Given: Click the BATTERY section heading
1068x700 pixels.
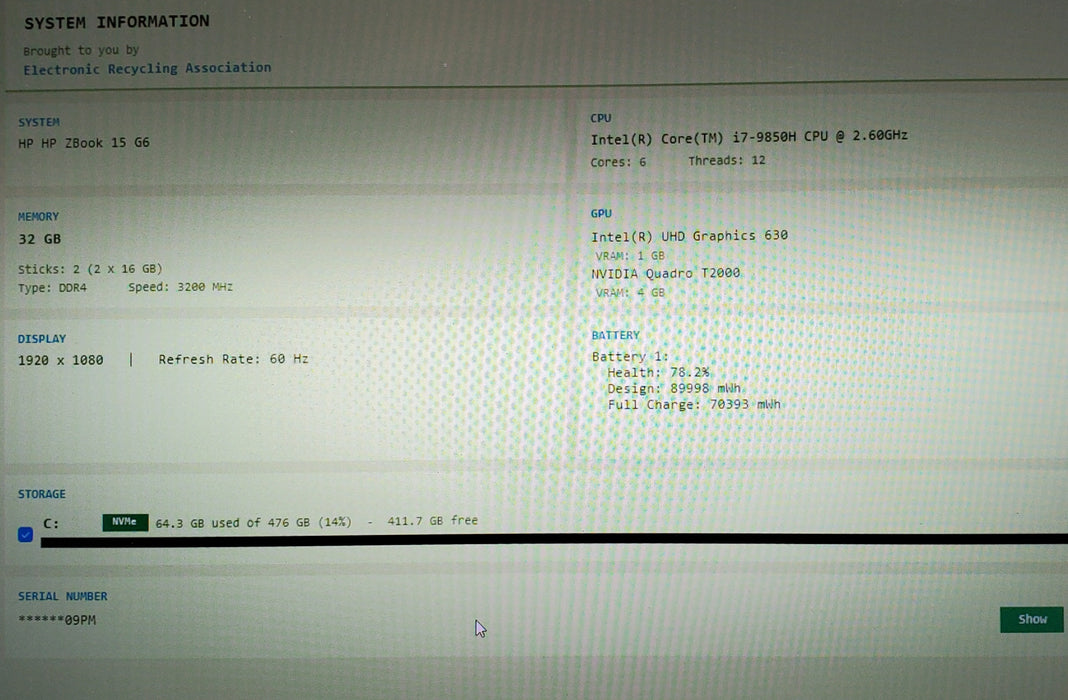Looking at the screenshot, I should (x=616, y=335).
